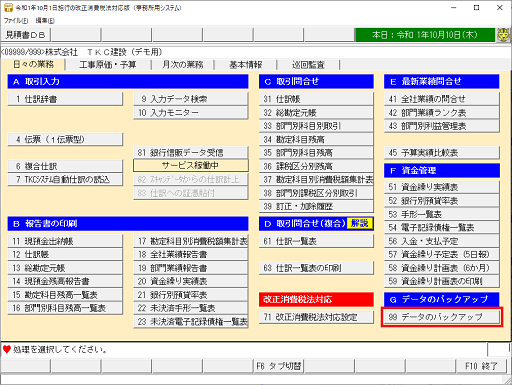The image size is (512, 385).
Task: Open 35 部門別科目残高
Action: point(316,153)
